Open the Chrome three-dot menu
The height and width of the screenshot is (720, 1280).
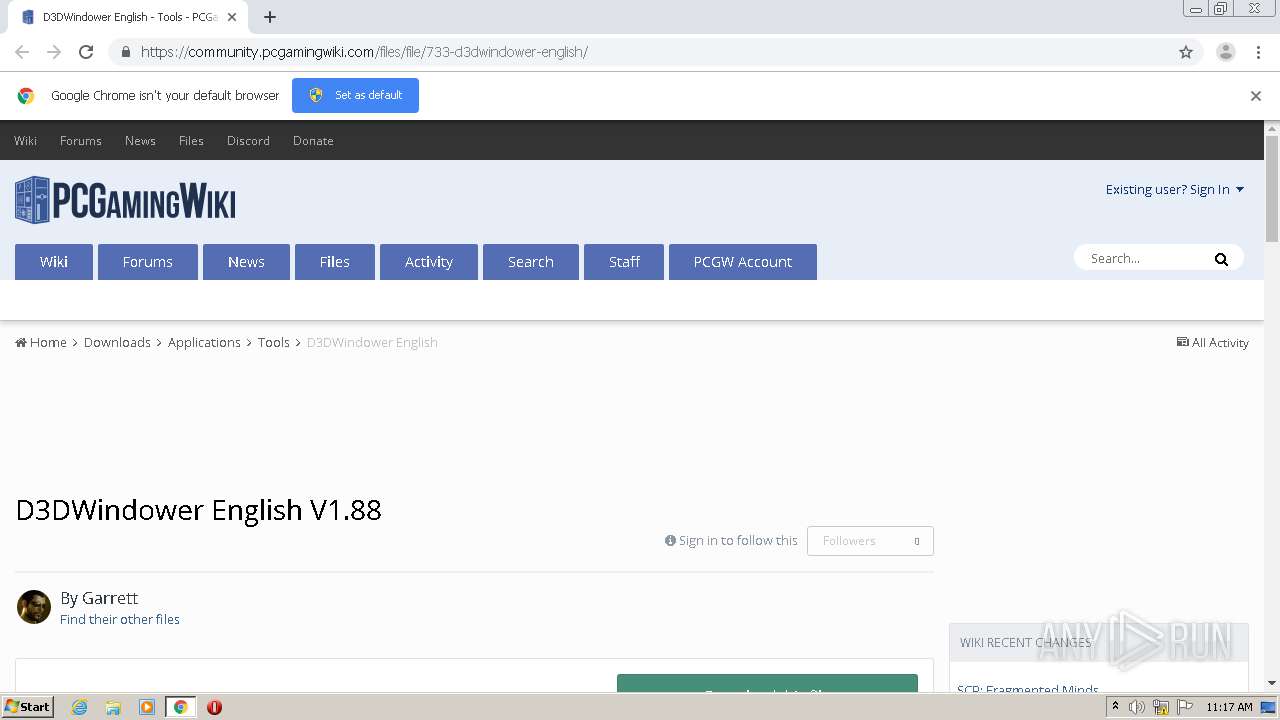[x=1258, y=52]
